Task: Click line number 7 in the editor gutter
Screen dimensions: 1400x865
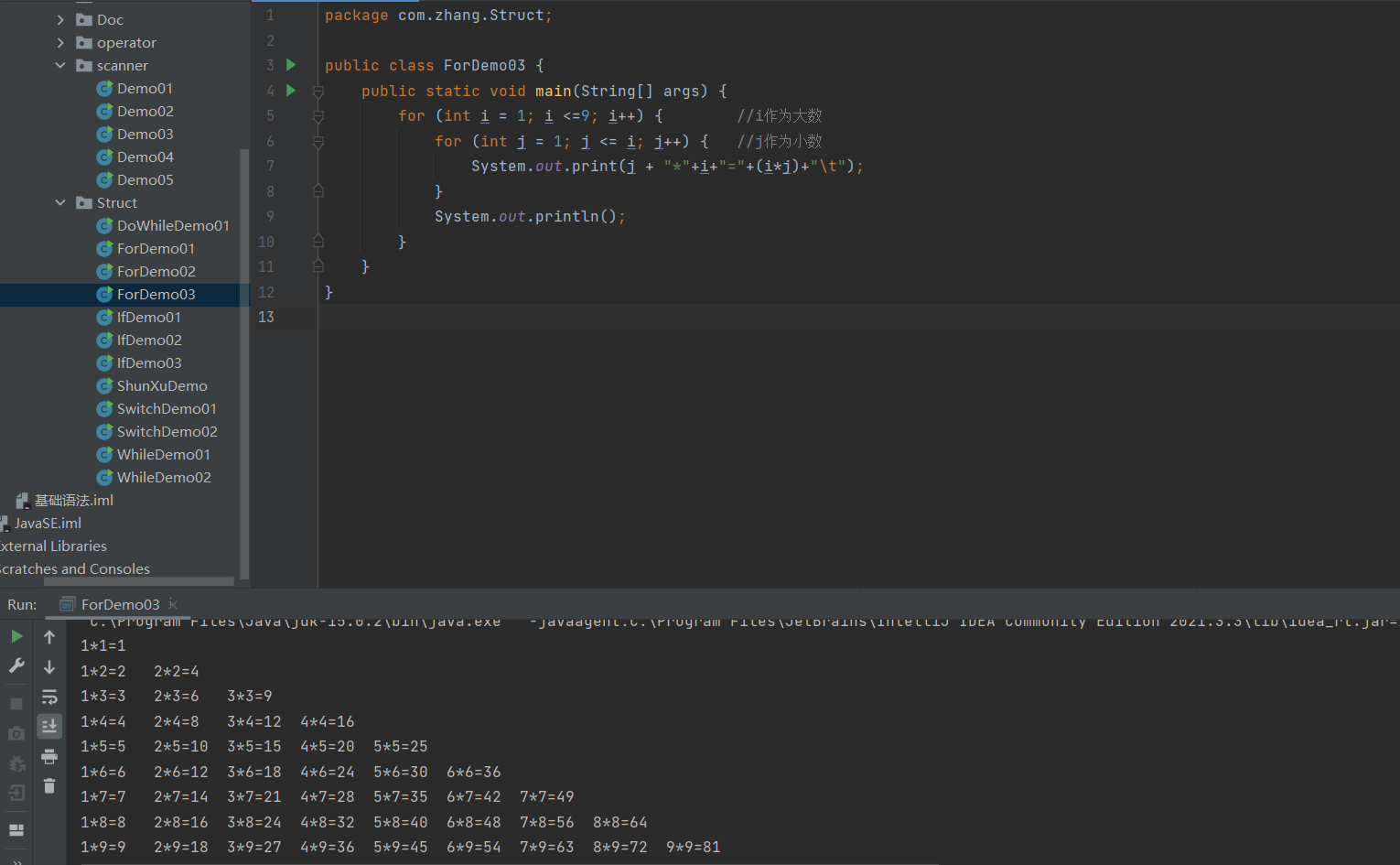Action: click(x=270, y=166)
